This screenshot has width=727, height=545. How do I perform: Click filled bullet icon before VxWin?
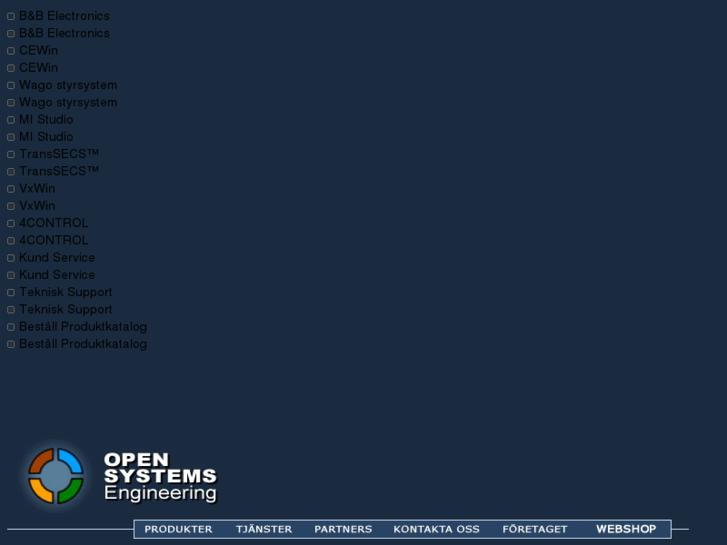[x=11, y=206]
